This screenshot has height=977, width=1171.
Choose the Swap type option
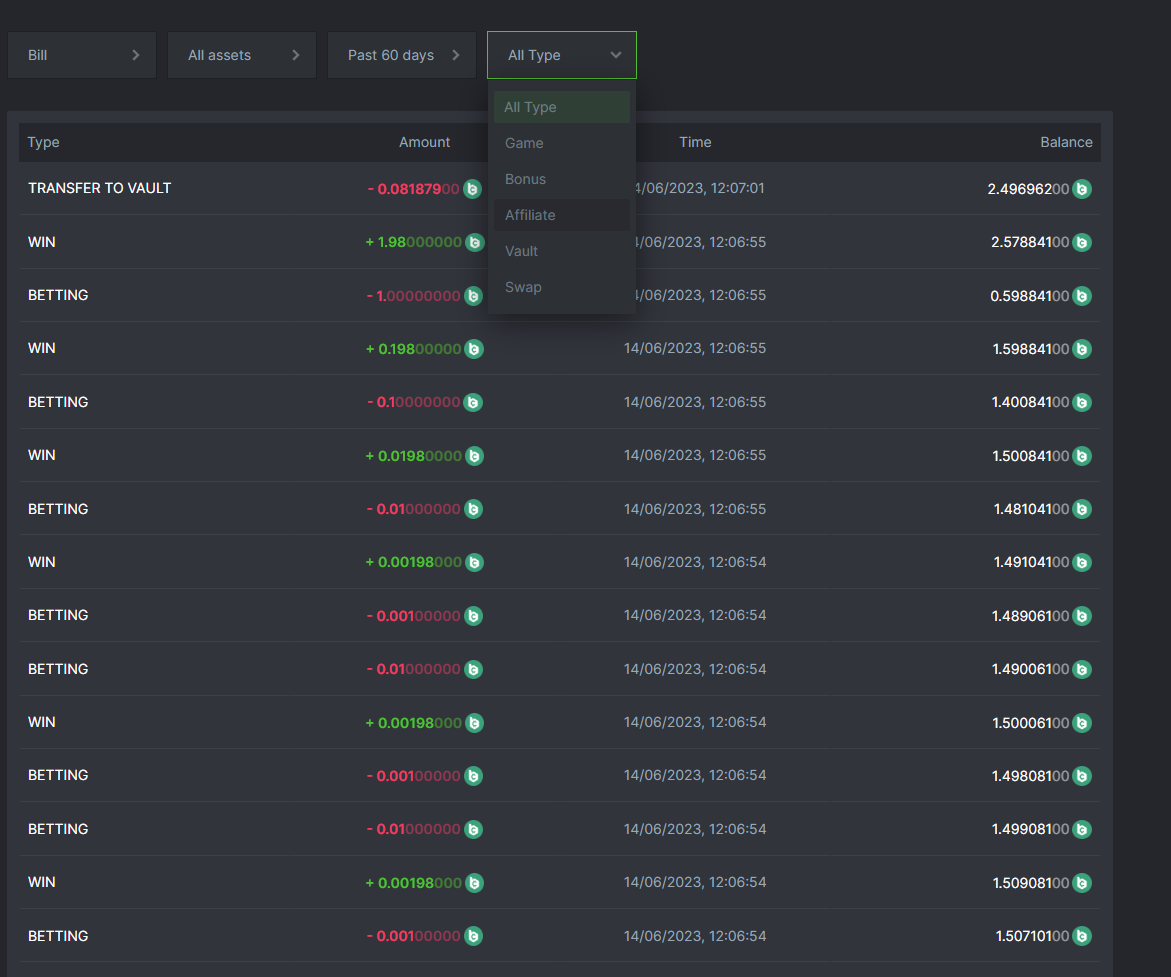523,287
